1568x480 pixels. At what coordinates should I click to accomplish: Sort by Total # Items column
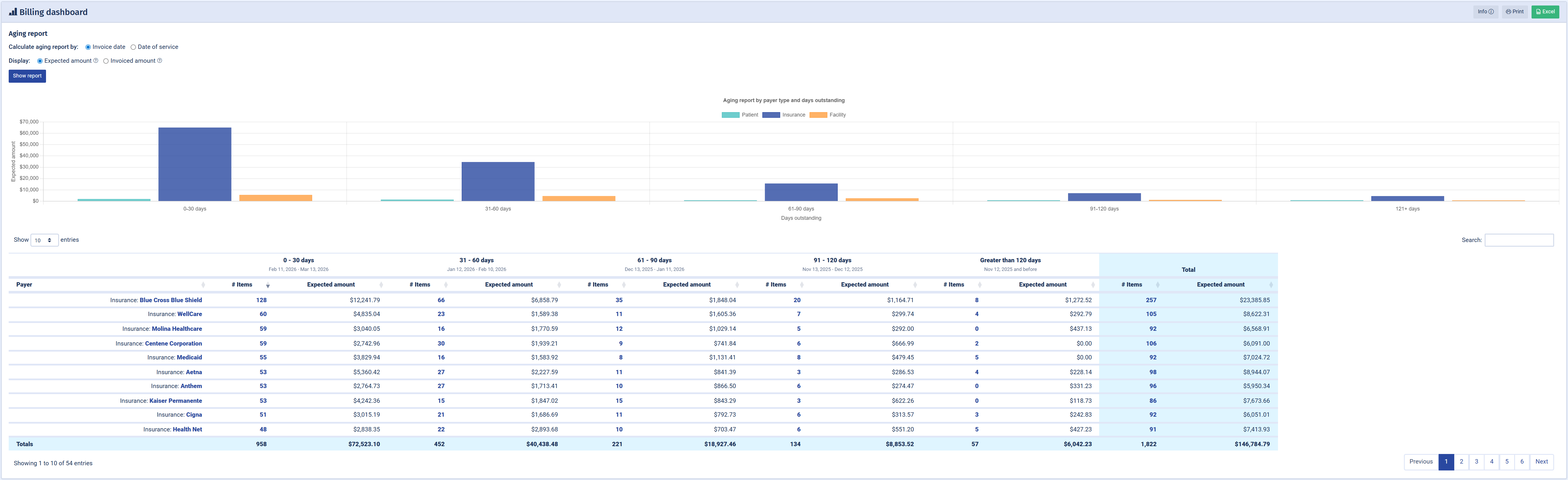(1157, 285)
